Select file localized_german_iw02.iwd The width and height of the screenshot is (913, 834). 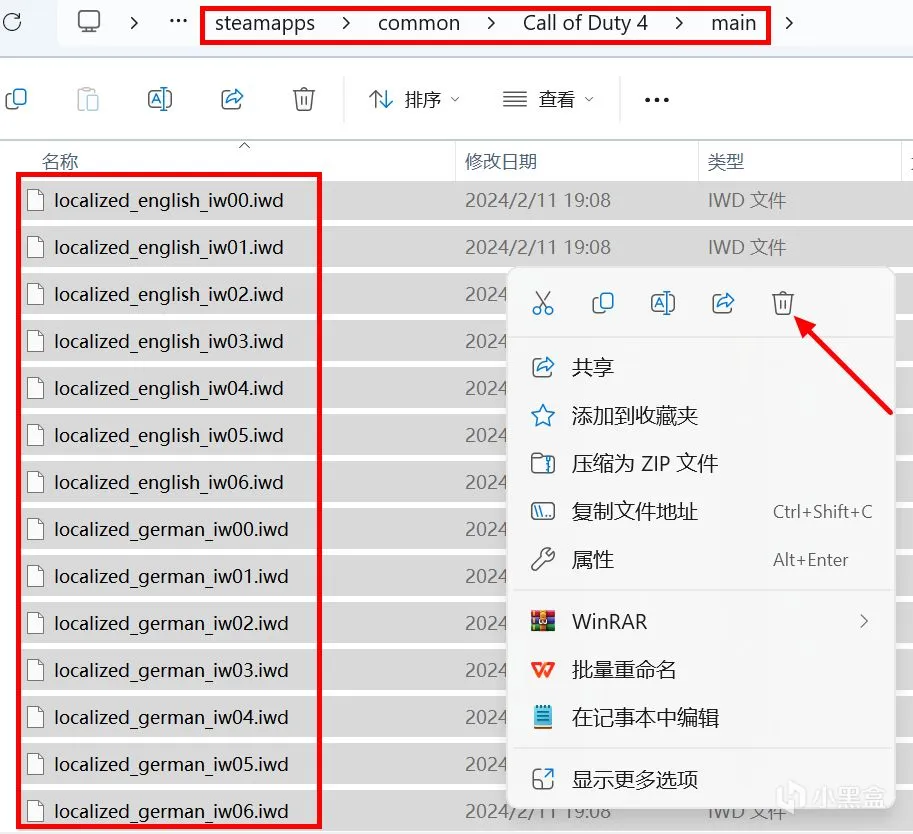[x=169, y=624]
